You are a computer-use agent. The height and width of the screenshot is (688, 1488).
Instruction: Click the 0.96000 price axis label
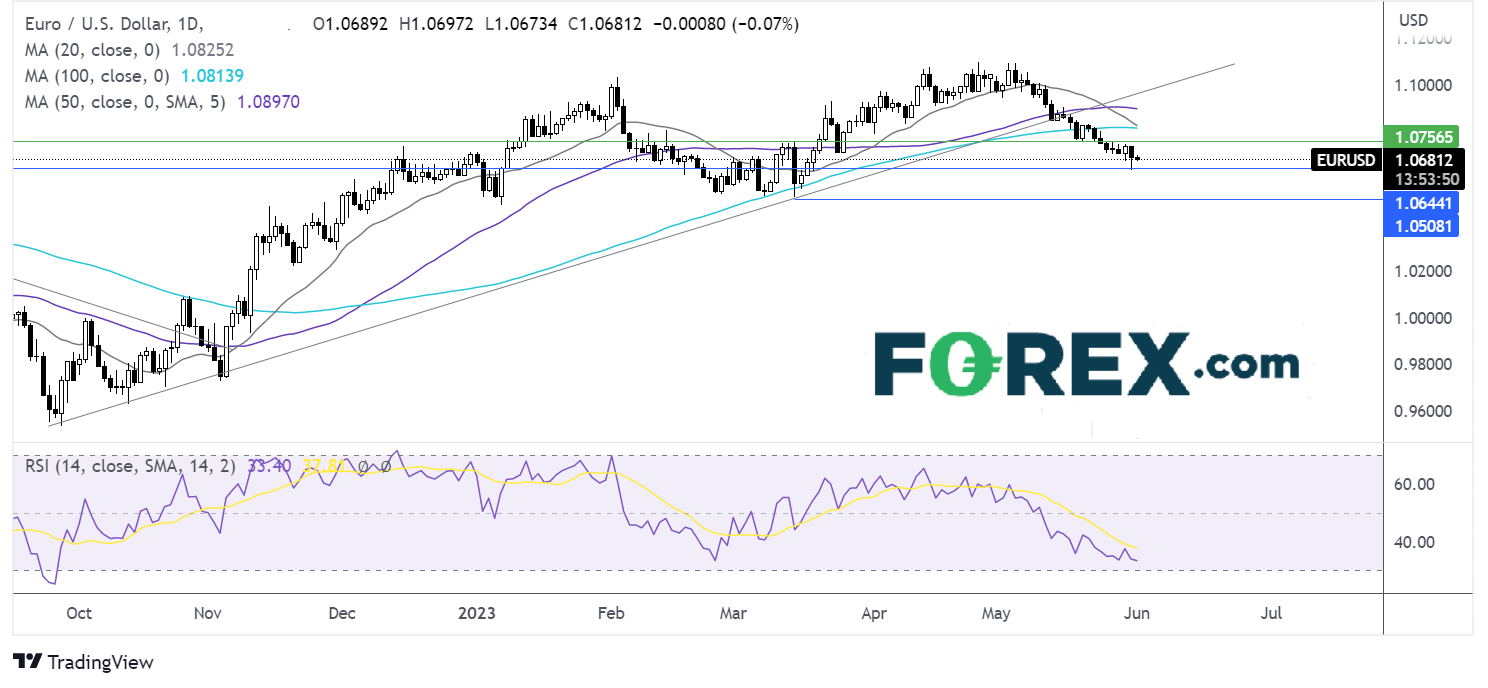coord(1425,411)
